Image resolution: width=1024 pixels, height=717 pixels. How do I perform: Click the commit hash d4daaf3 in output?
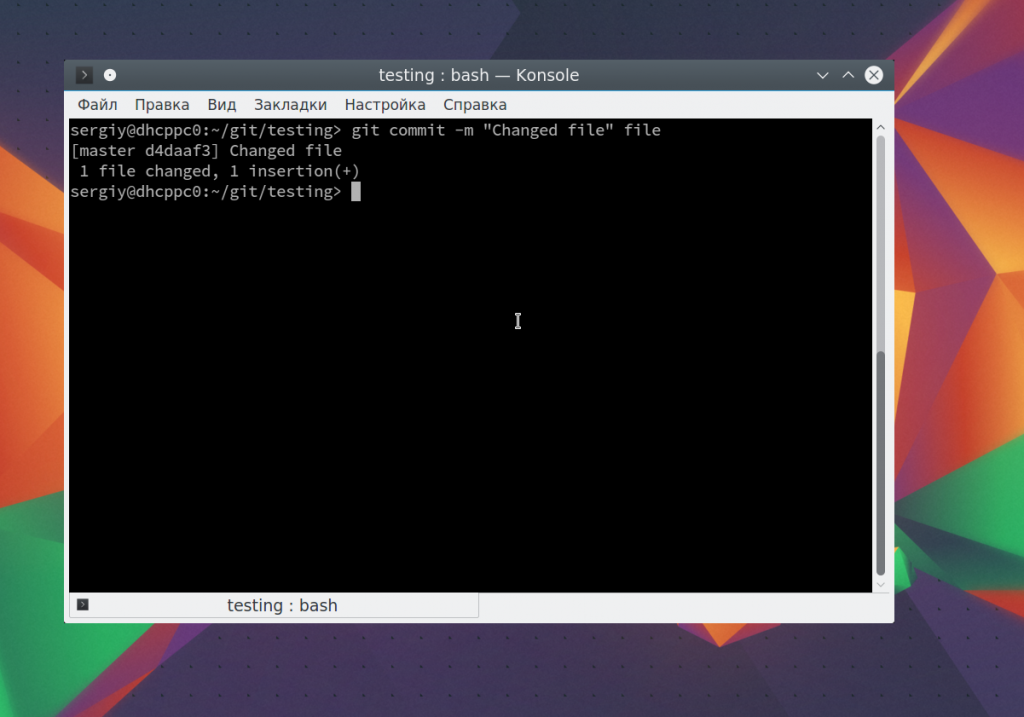pos(183,151)
